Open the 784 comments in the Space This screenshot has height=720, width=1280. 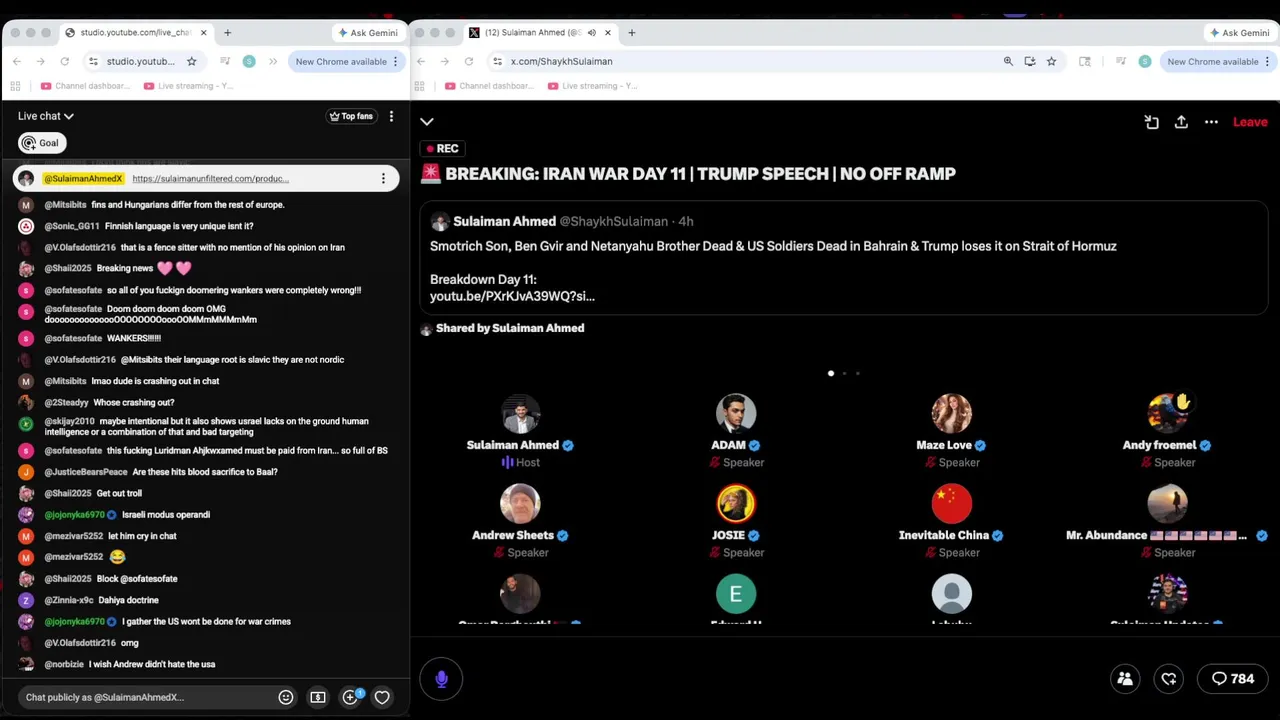1232,679
